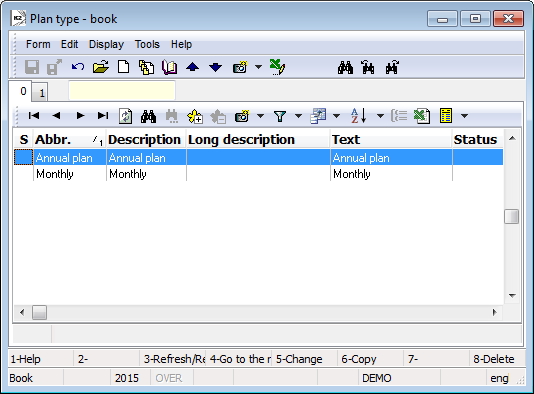The height and width of the screenshot is (394, 534).
Task: Click the binoculars with right arrow icon
Action: pyautogui.click(x=392, y=67)
